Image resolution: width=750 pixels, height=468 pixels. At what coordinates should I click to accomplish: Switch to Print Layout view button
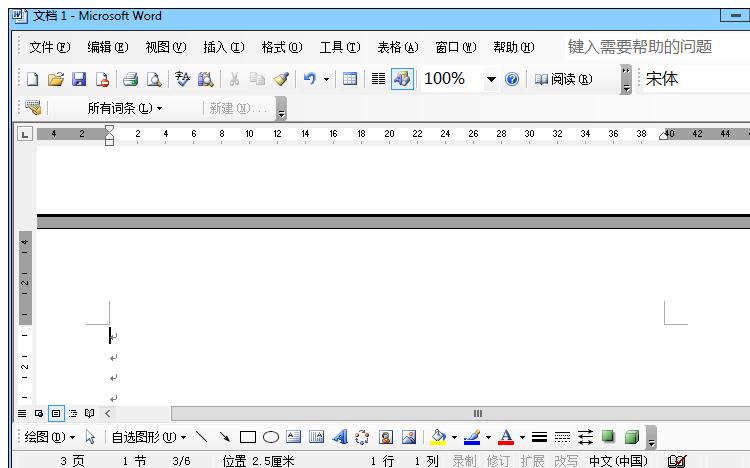point(56,413)
